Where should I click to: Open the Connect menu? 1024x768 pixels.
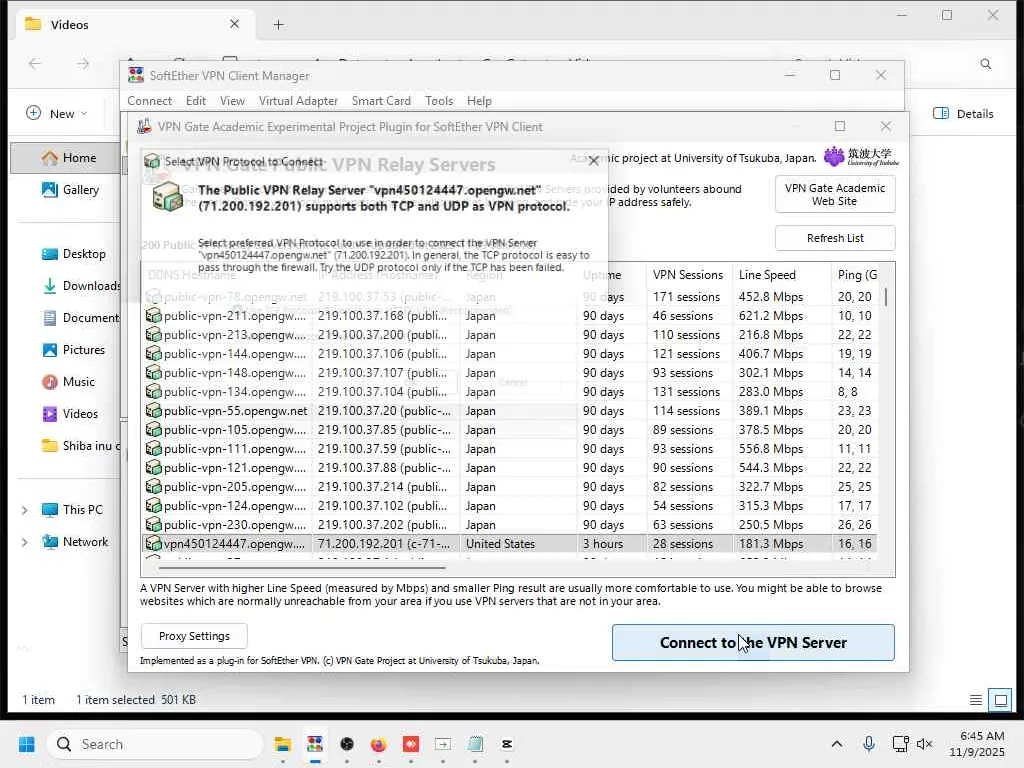click(149, 101)
